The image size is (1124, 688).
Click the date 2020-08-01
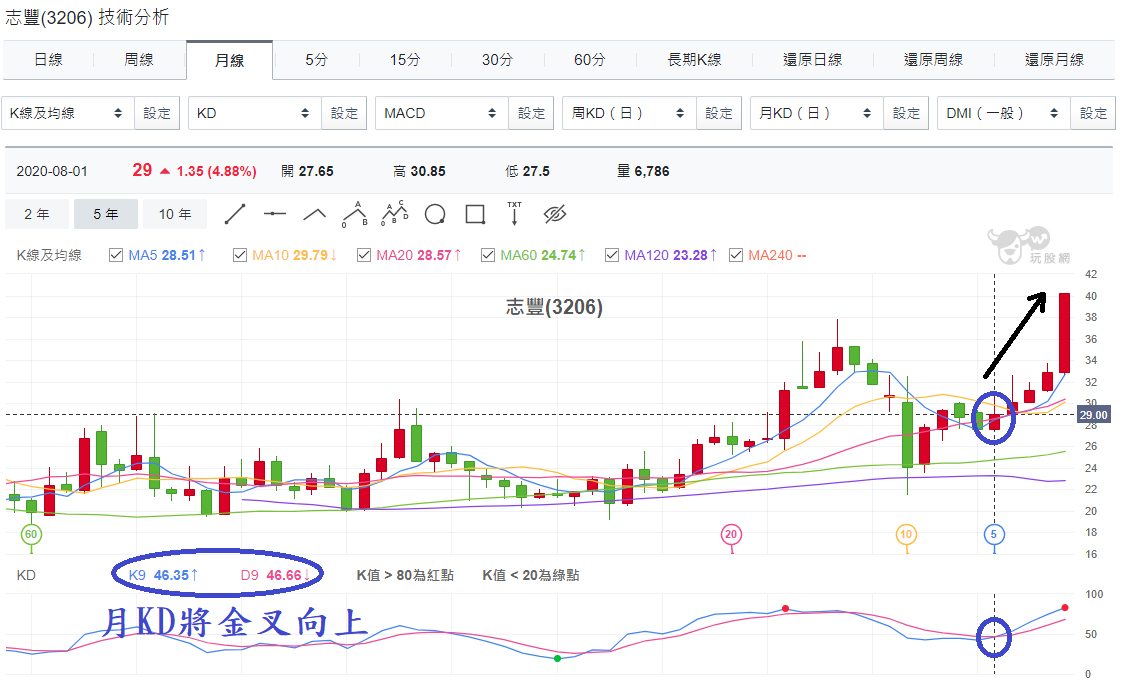point(52,171)
